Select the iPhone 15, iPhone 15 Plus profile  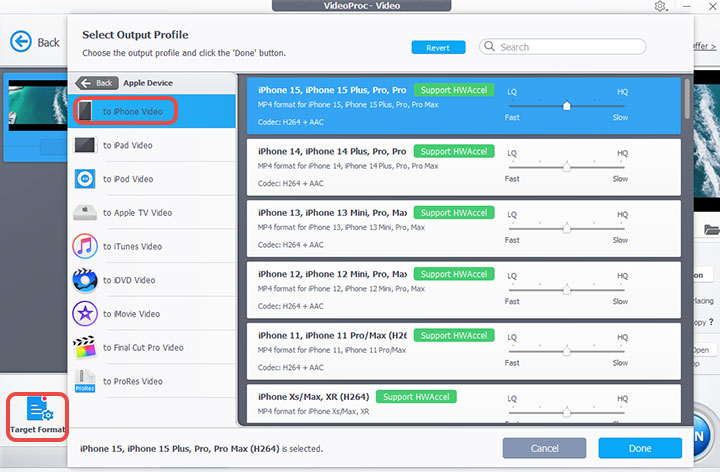[x=464, y=106]
